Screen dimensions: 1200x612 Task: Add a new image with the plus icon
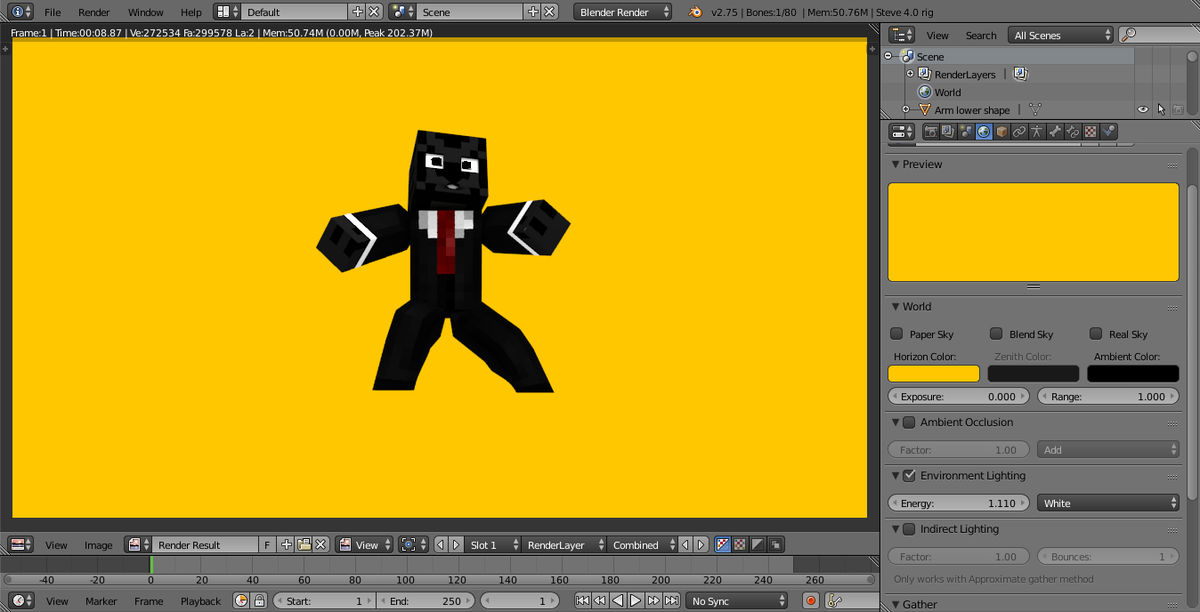286,545
